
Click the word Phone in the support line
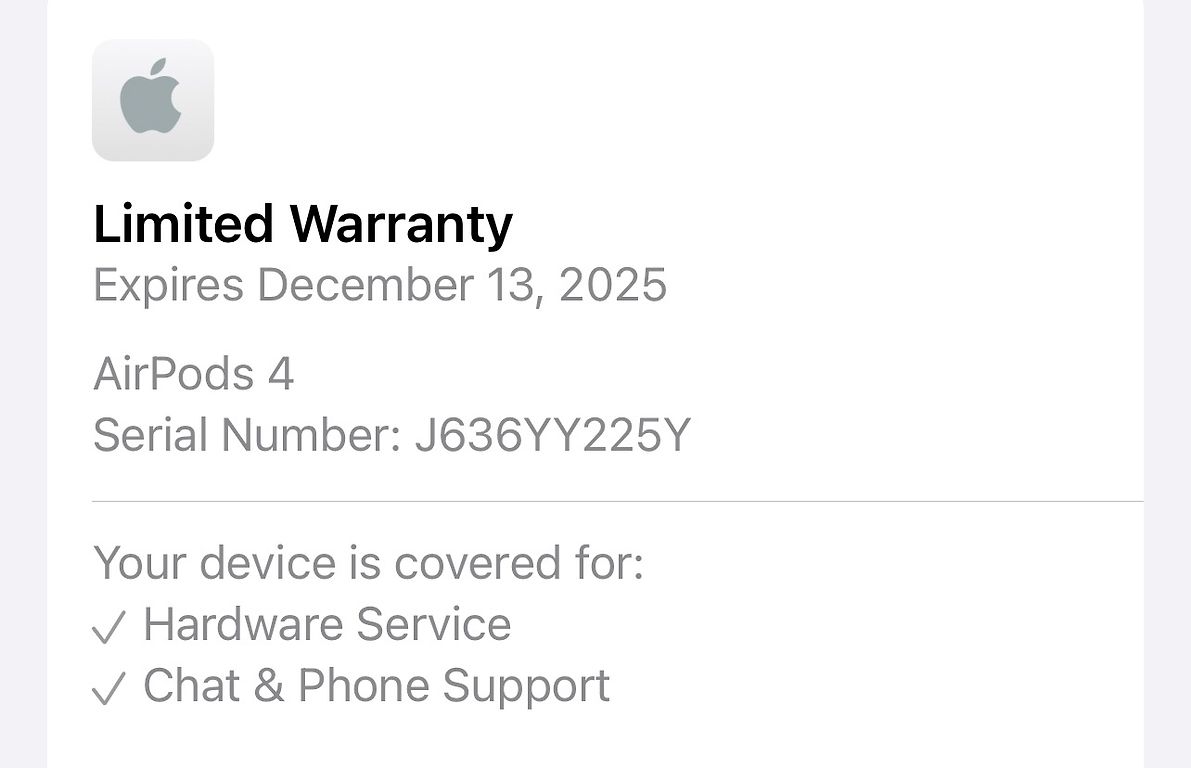[x=364, y=685]
